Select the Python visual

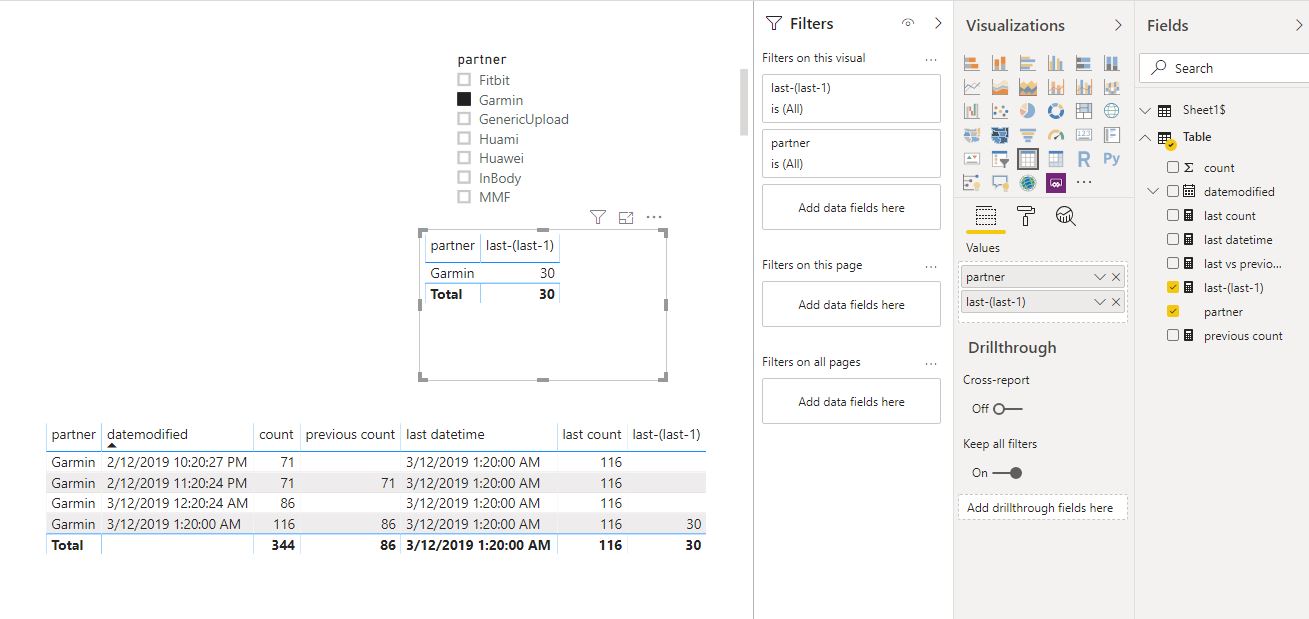[1111, 159]
